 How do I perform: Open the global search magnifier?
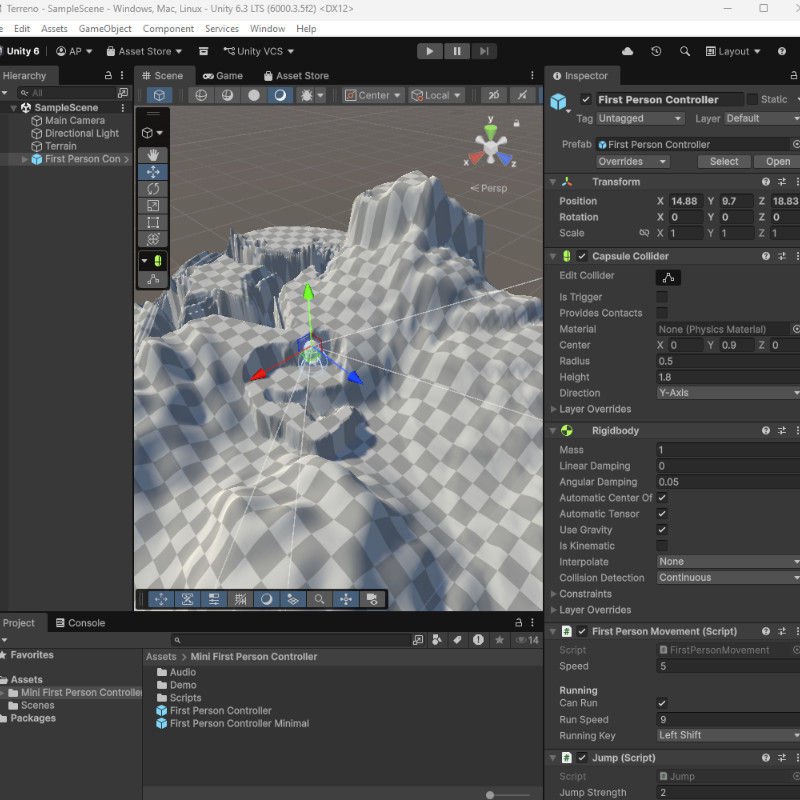[x=685, y=51]
